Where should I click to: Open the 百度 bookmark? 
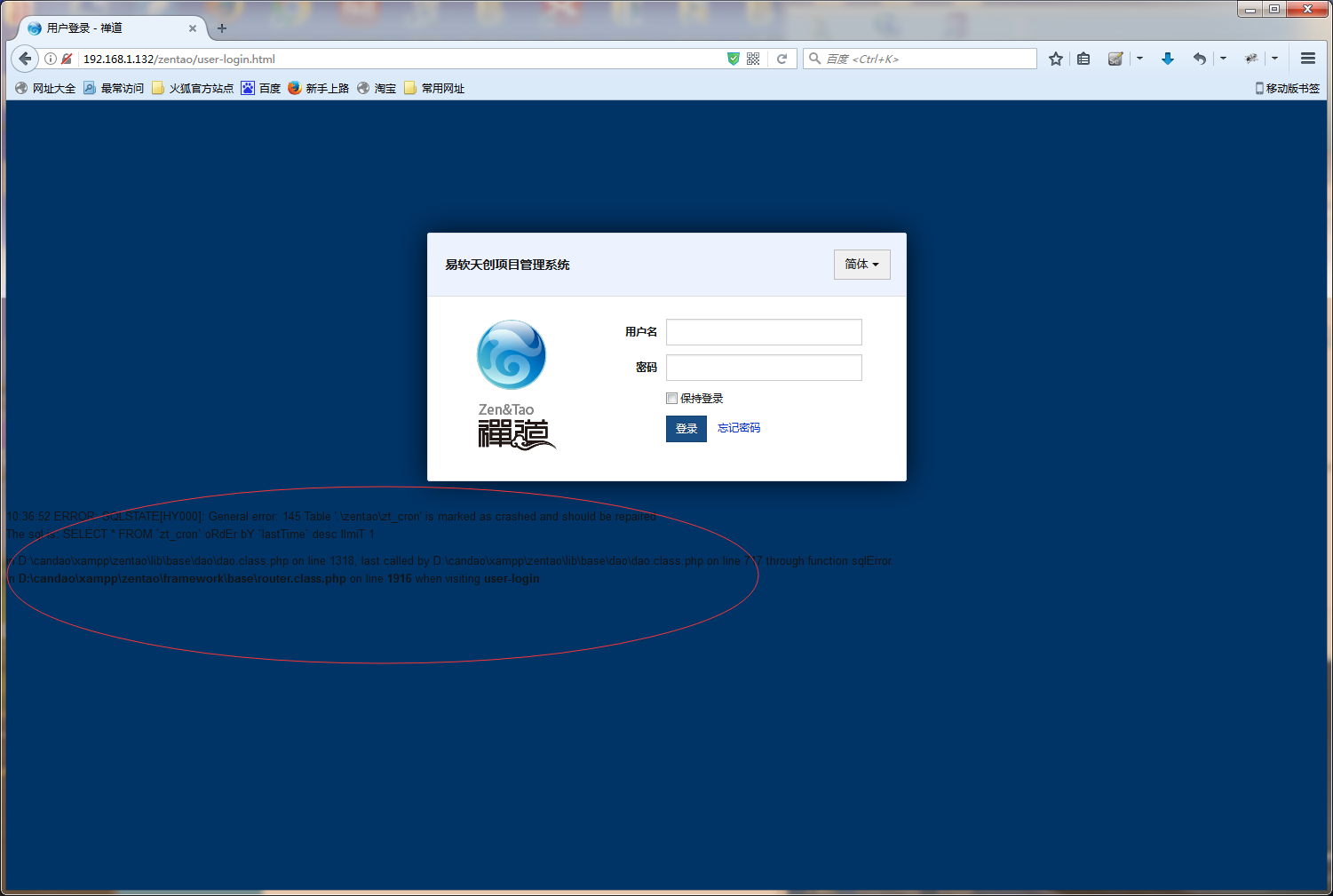coord(261,88)
